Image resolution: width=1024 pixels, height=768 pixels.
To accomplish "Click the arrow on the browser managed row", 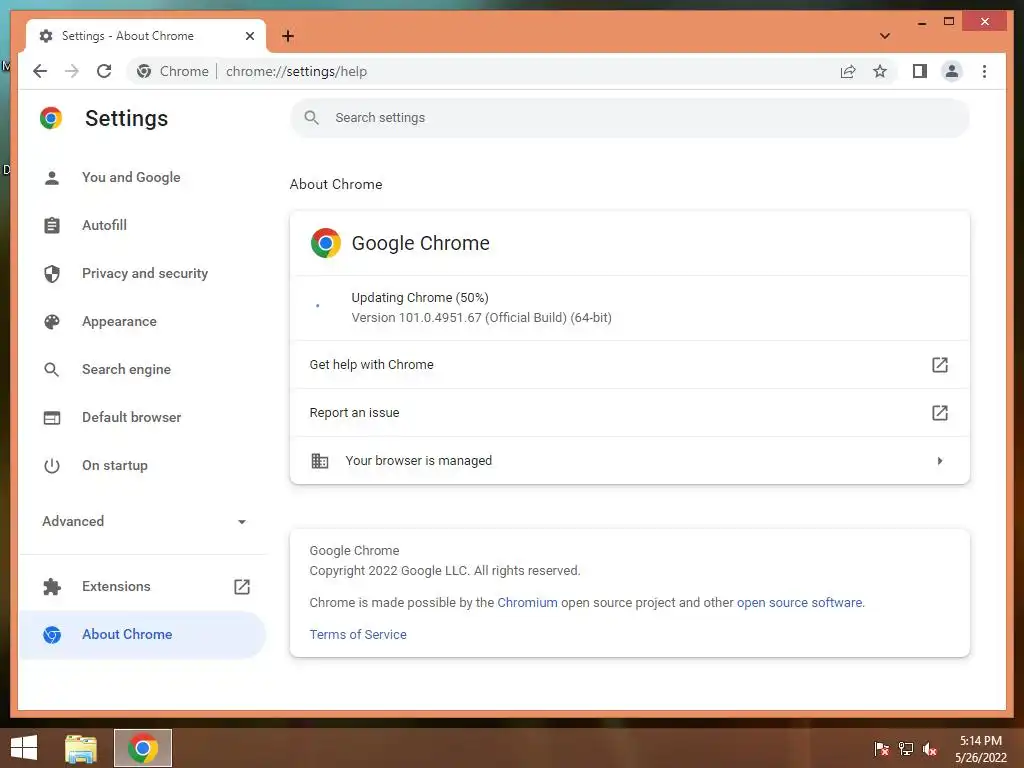I will (x=940, y=460).
